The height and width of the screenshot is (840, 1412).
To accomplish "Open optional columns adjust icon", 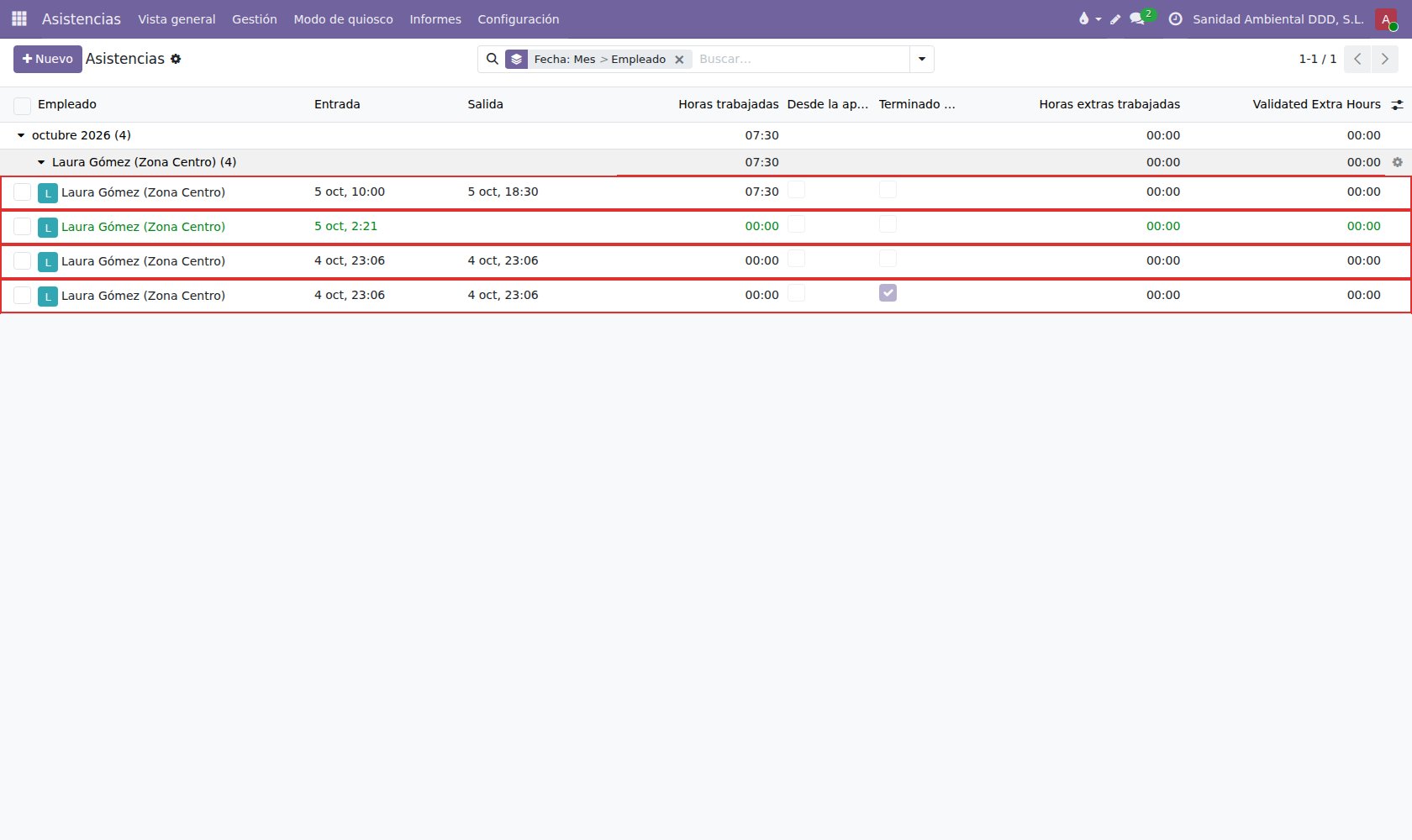I will click(x=1397, y=105).
